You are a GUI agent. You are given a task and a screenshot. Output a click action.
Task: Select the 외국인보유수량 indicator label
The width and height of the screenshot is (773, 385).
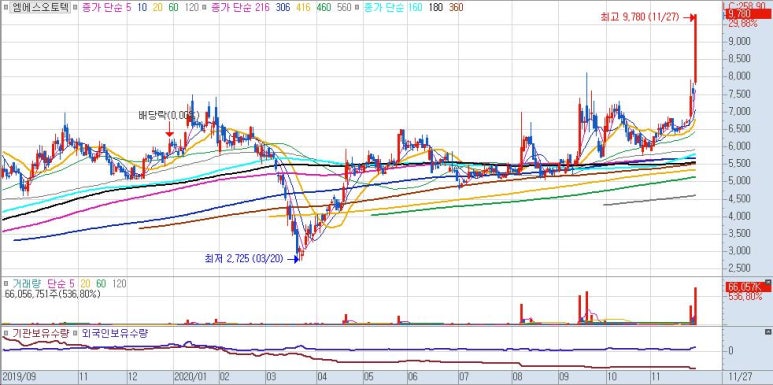pyautogui.click(x=115, y=333)
